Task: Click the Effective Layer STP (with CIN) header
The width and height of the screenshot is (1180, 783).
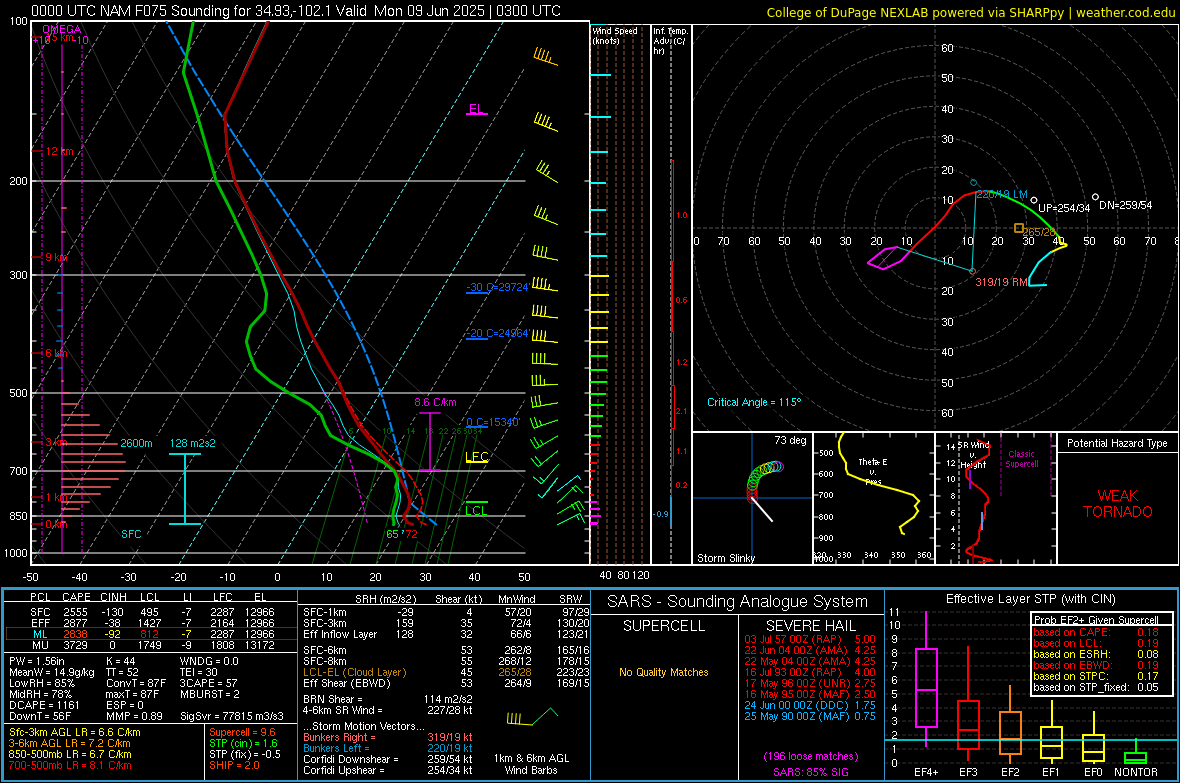Action: [x=1030, y=599]
